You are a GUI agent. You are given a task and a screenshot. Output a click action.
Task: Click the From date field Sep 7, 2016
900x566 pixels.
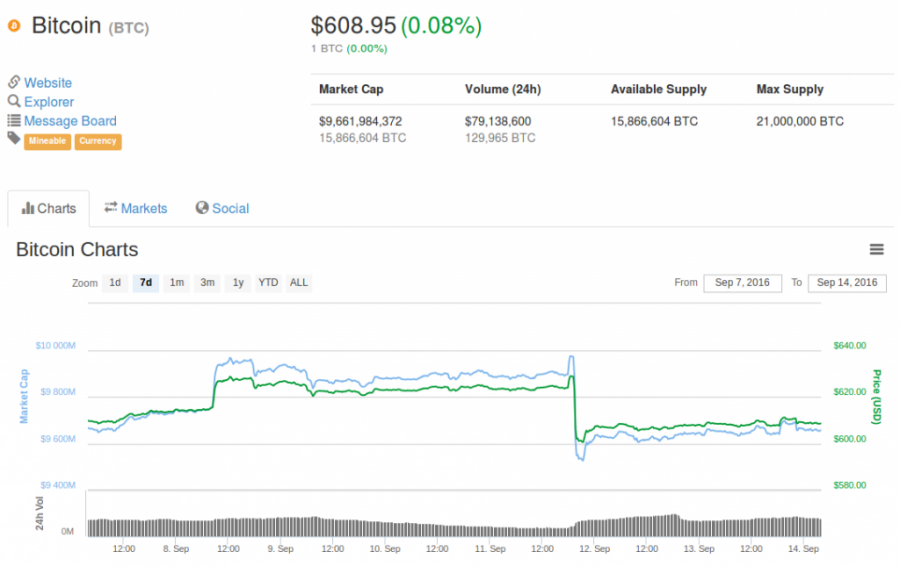tap(742, 283)
